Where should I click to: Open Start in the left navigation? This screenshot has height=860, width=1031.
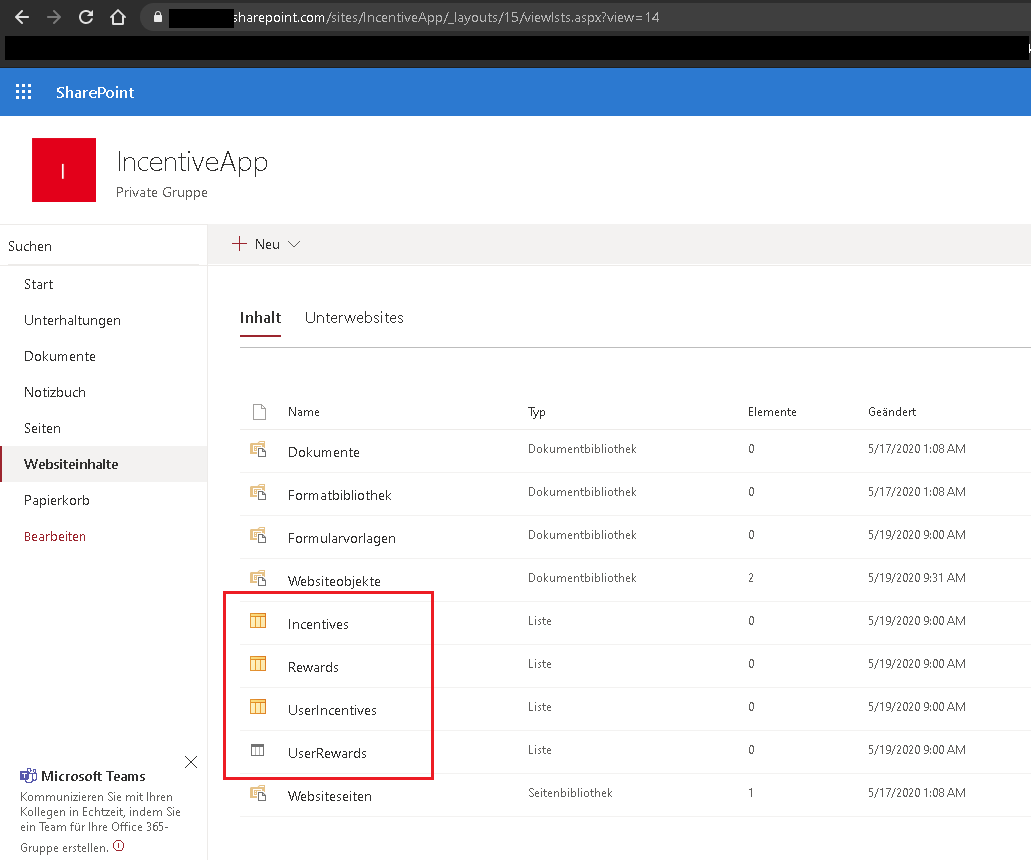point(39,284)
